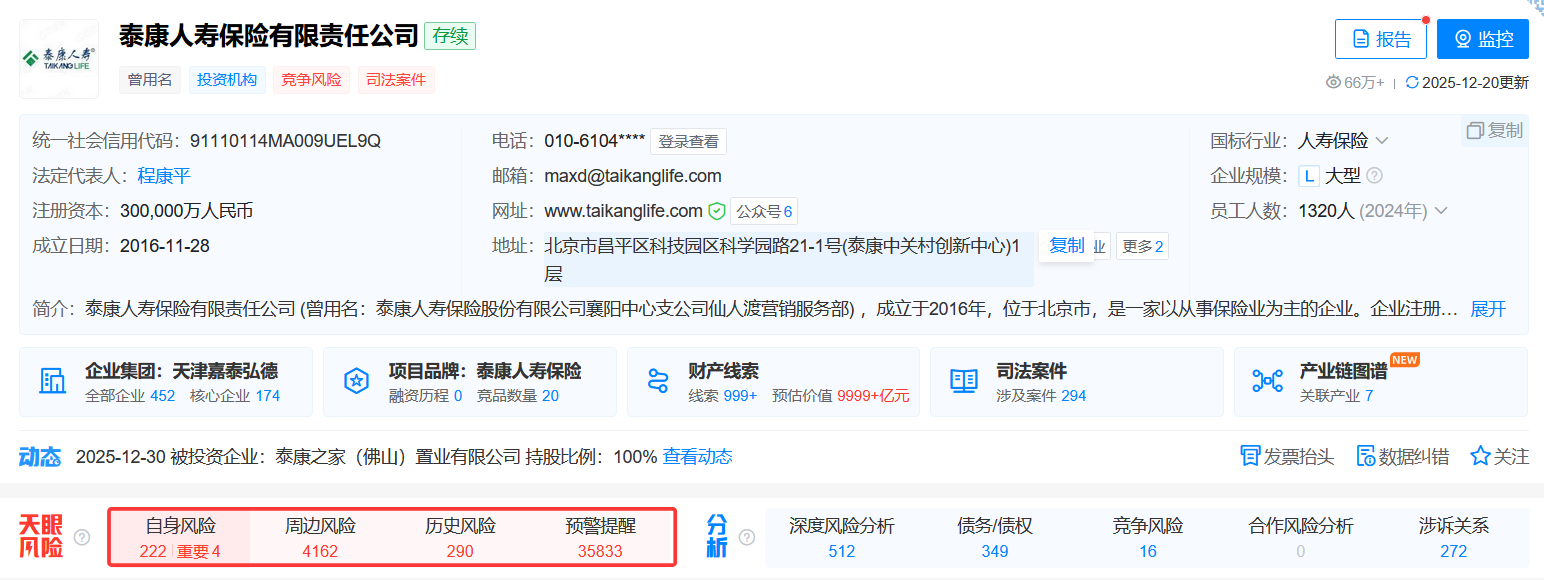Click 登录查看 to reveal the phone number
Screen dimensions: 1544x580
click(688, 141)
